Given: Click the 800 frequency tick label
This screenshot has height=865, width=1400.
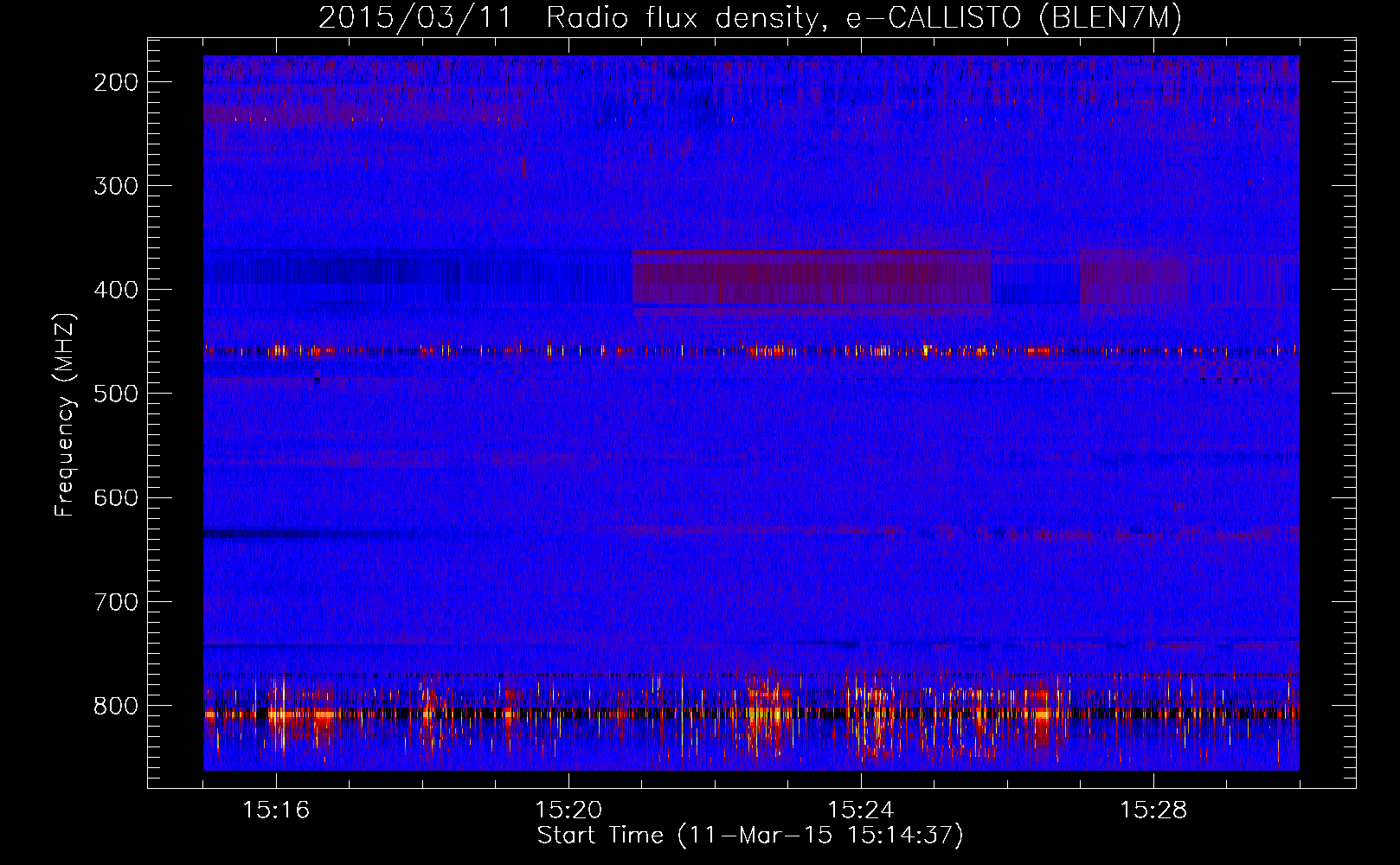Looking at the screenshot, I should click(x=116, y=706).
